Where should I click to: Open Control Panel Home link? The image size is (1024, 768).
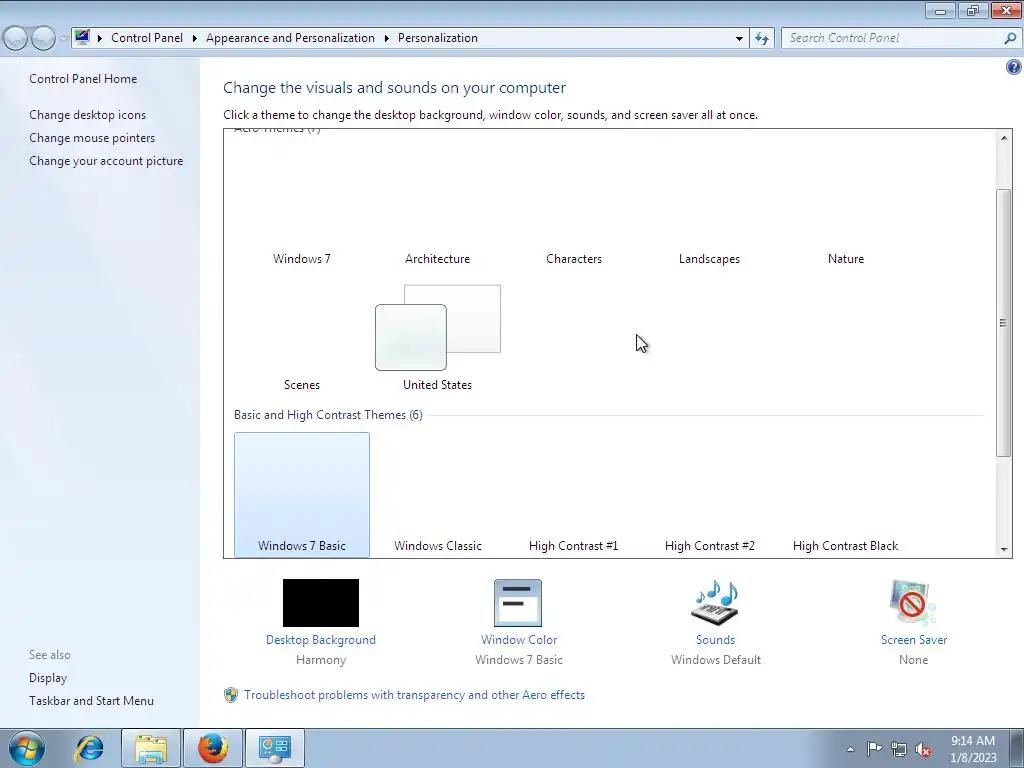tap(83, 78)
